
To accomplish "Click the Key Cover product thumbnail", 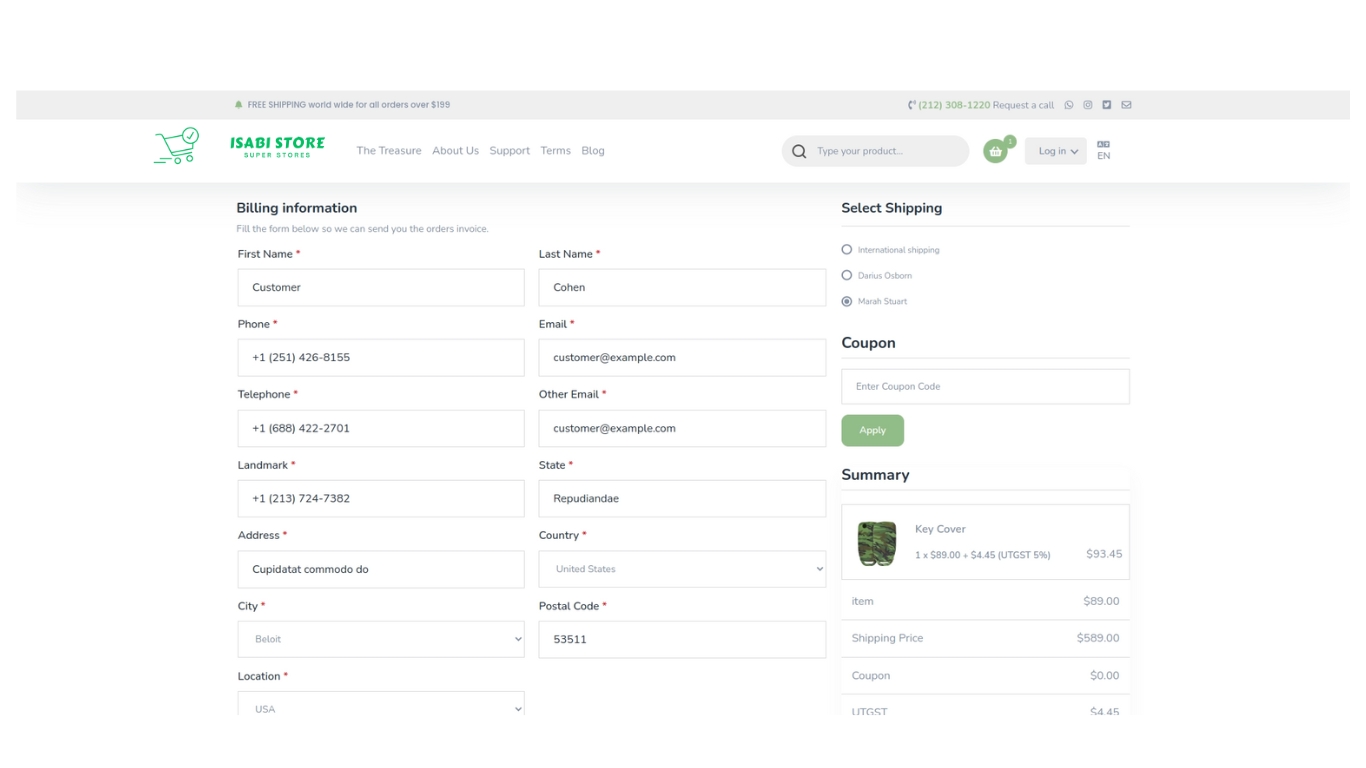I will [x=877, y=543].
